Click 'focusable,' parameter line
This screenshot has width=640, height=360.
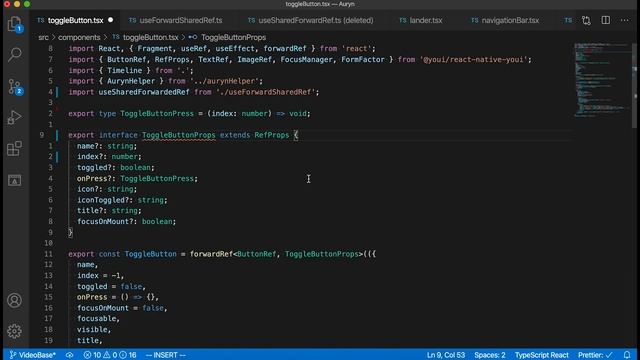(x=98, y=319)
